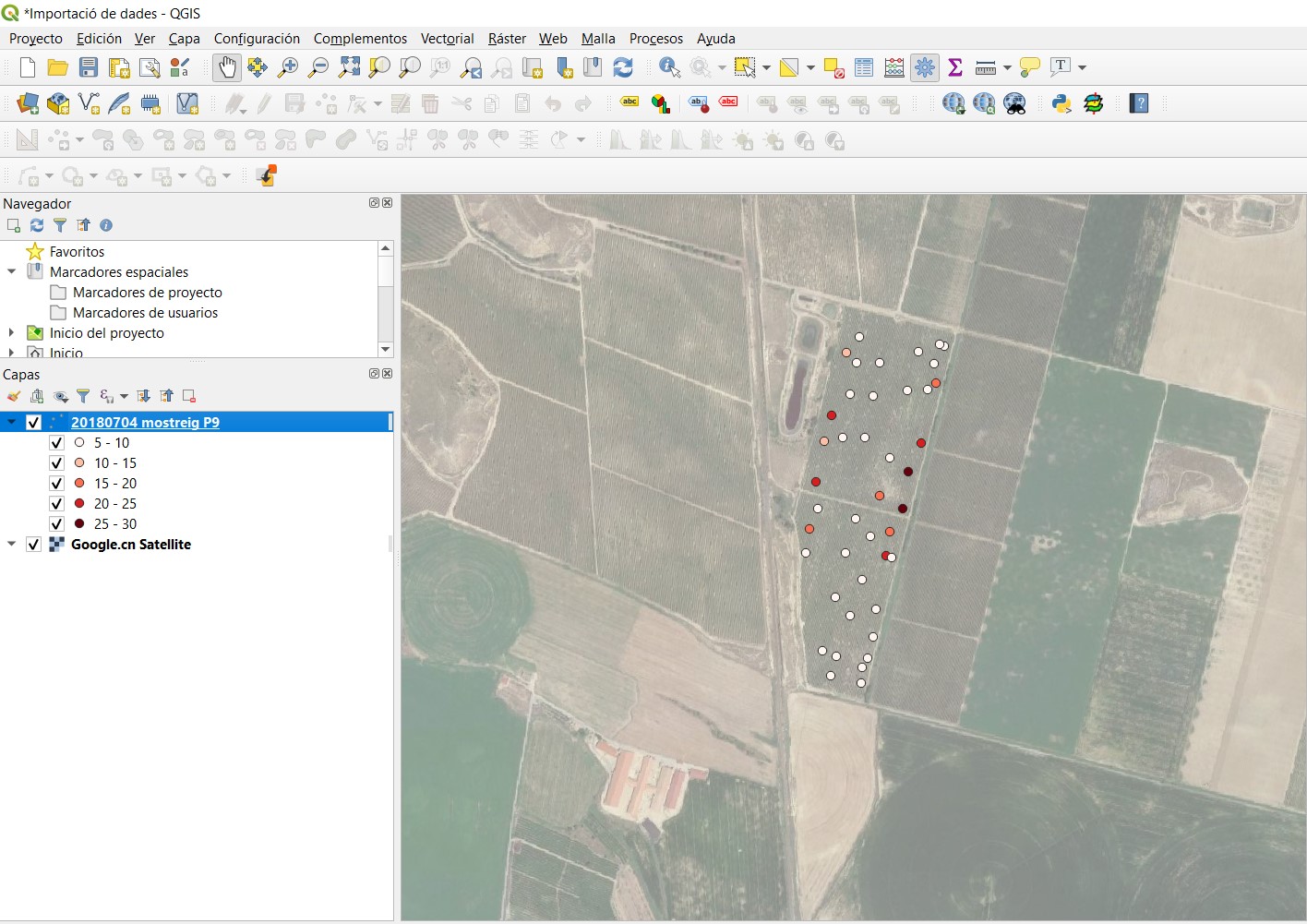Screen dimensions: 1307x924
Task: Collapse Marcadores espaciales tree node
Action: click(11, 271)
